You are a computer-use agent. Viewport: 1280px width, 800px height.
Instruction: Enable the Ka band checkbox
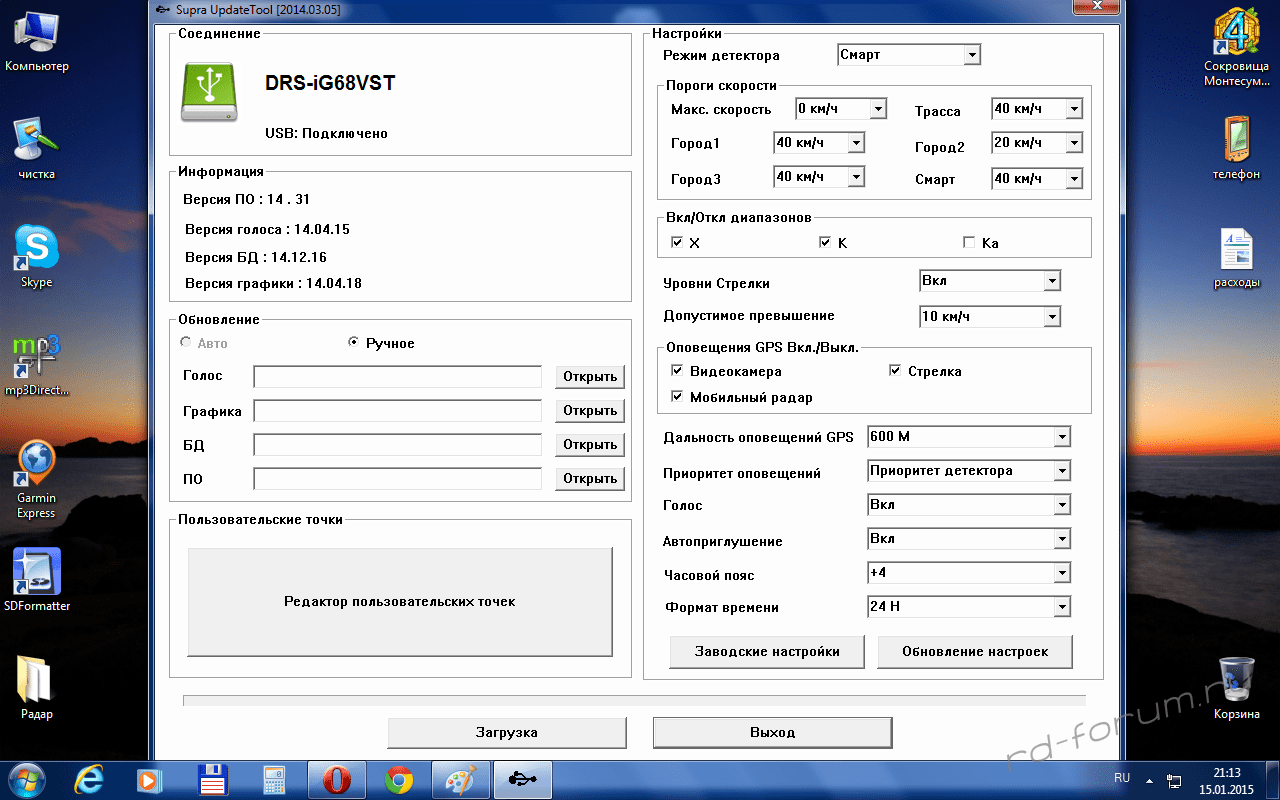click(x=968, y=243)
